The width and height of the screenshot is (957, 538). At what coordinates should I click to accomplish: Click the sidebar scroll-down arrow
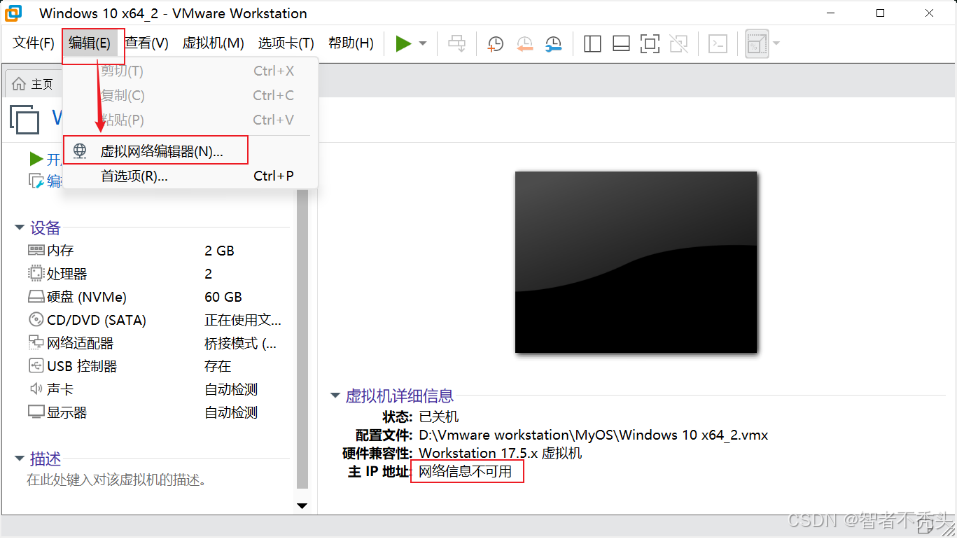[x=302, y=506]
